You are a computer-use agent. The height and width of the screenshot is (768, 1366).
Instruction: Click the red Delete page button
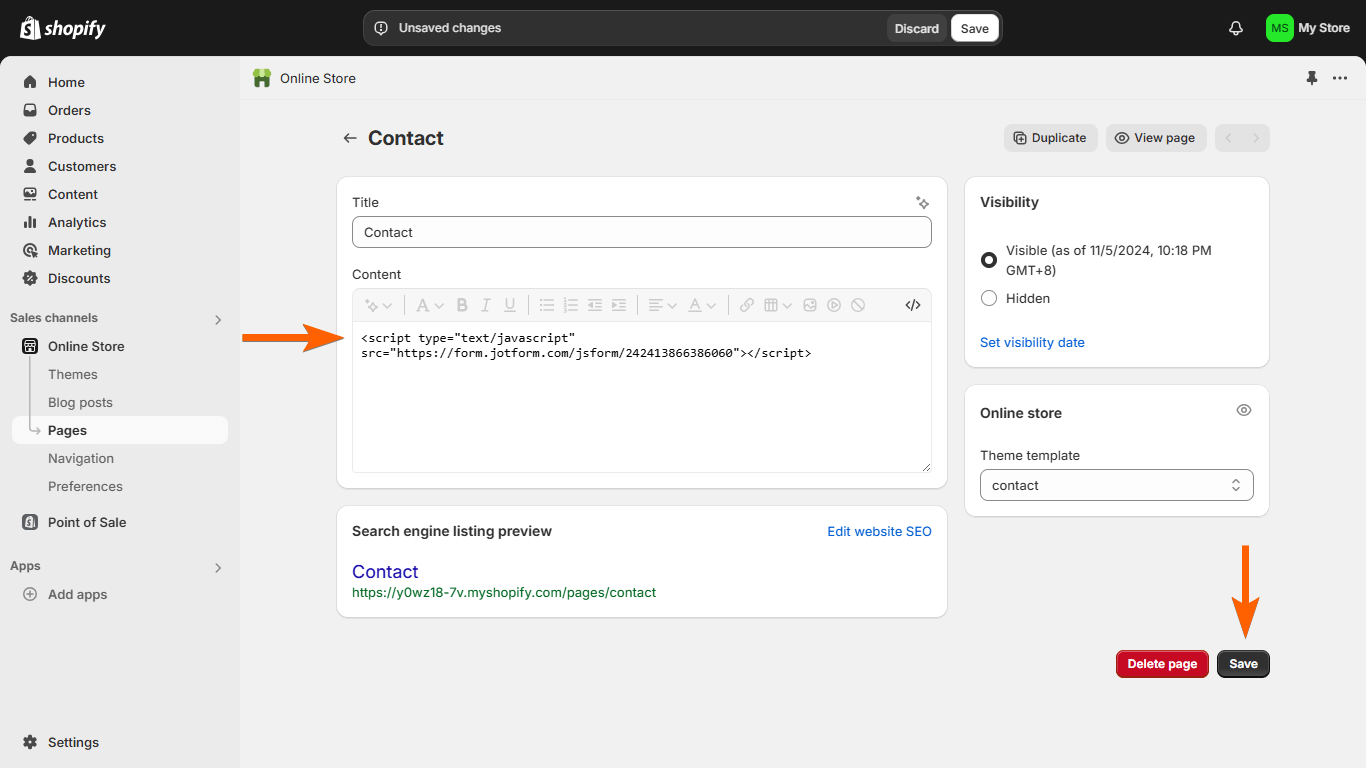tap(1162, 664)
